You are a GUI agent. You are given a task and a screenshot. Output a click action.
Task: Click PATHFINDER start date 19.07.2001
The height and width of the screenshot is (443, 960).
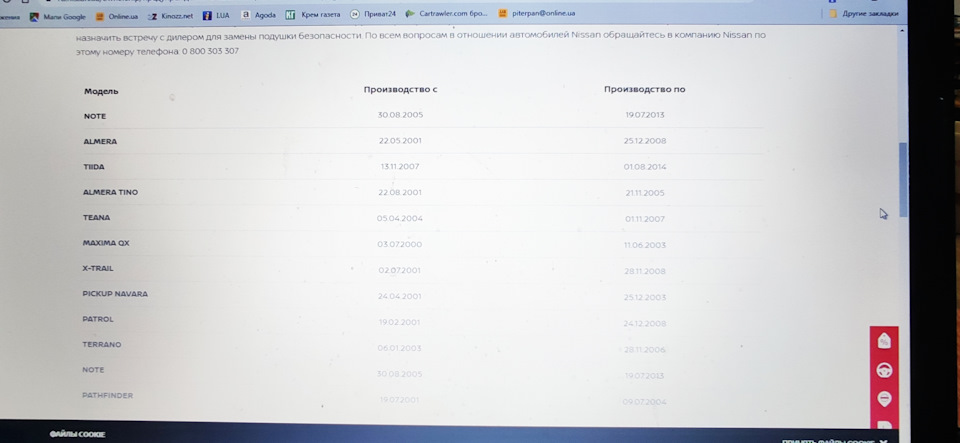pos(399,400)
